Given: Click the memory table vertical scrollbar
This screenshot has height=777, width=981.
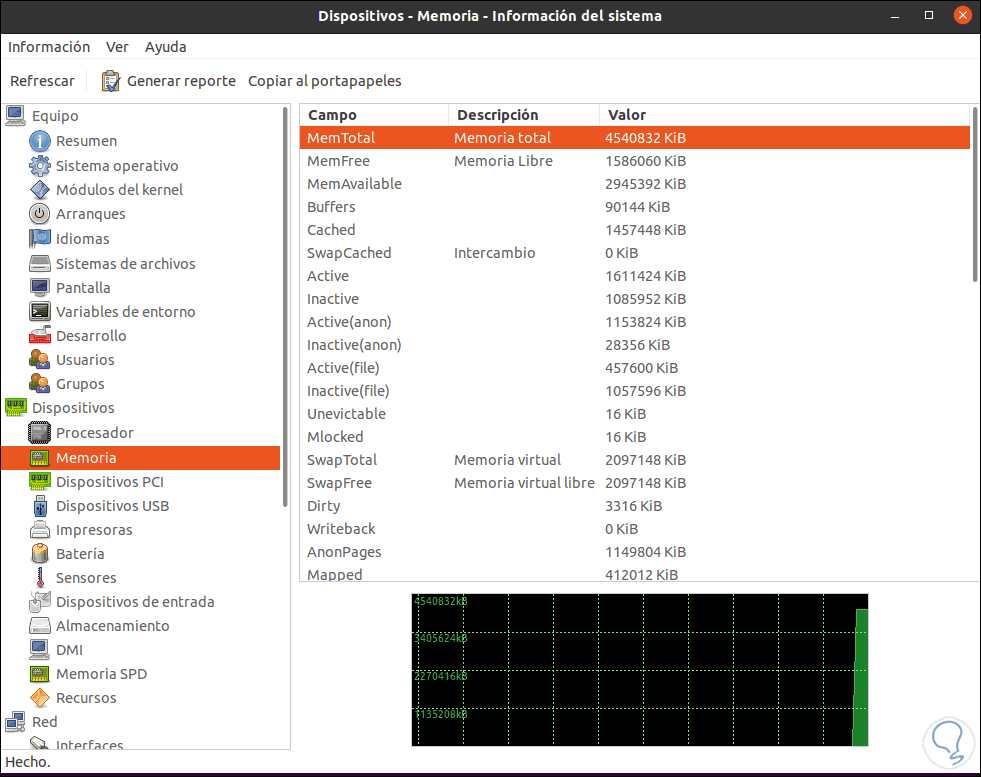Looking at the screenshot, I should tap(975, 194).
